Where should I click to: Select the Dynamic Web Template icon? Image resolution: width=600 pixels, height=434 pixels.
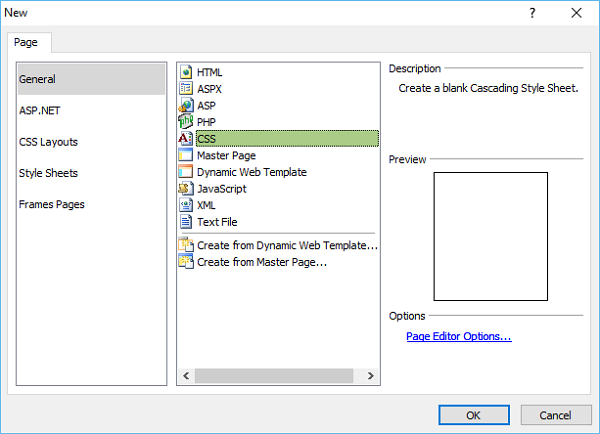pos(186,172)
